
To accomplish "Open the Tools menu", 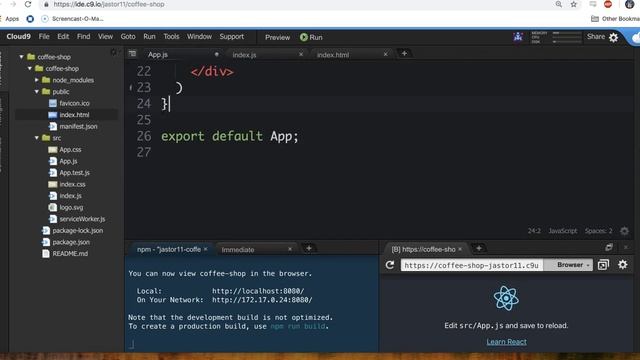I will 171,37.
